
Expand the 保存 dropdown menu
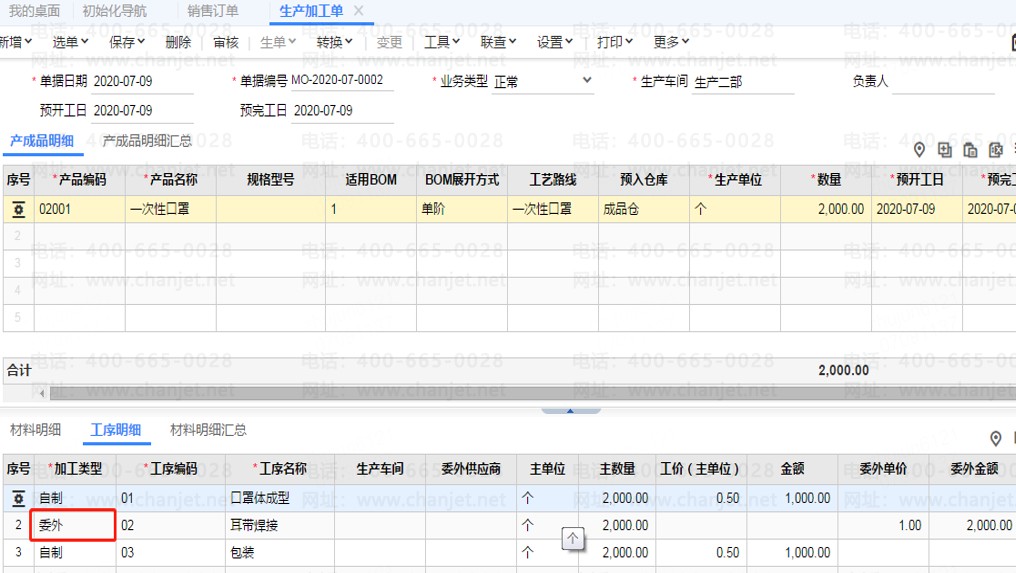[x=127, y=42]
